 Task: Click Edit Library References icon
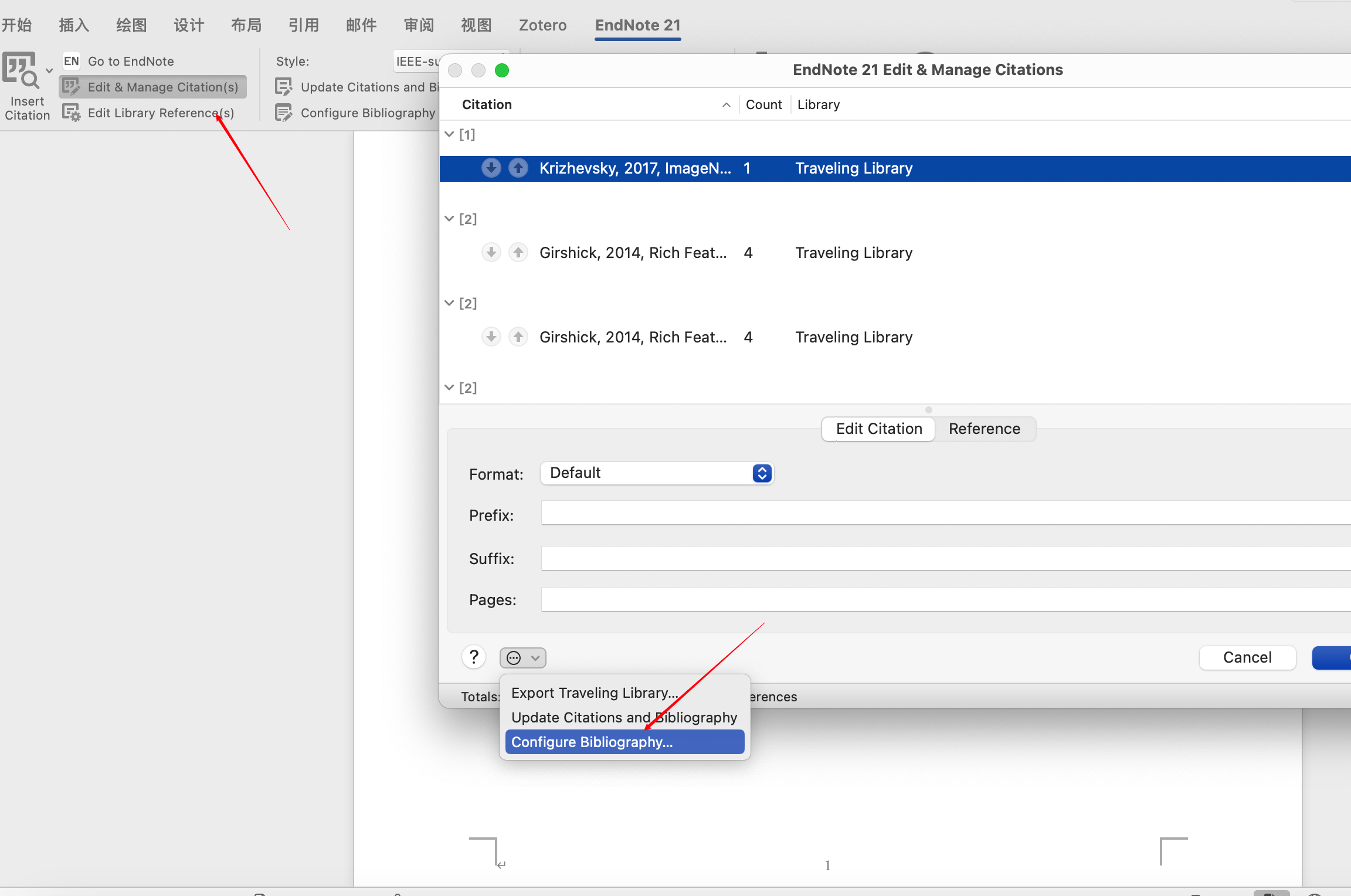tap(73, 112)
